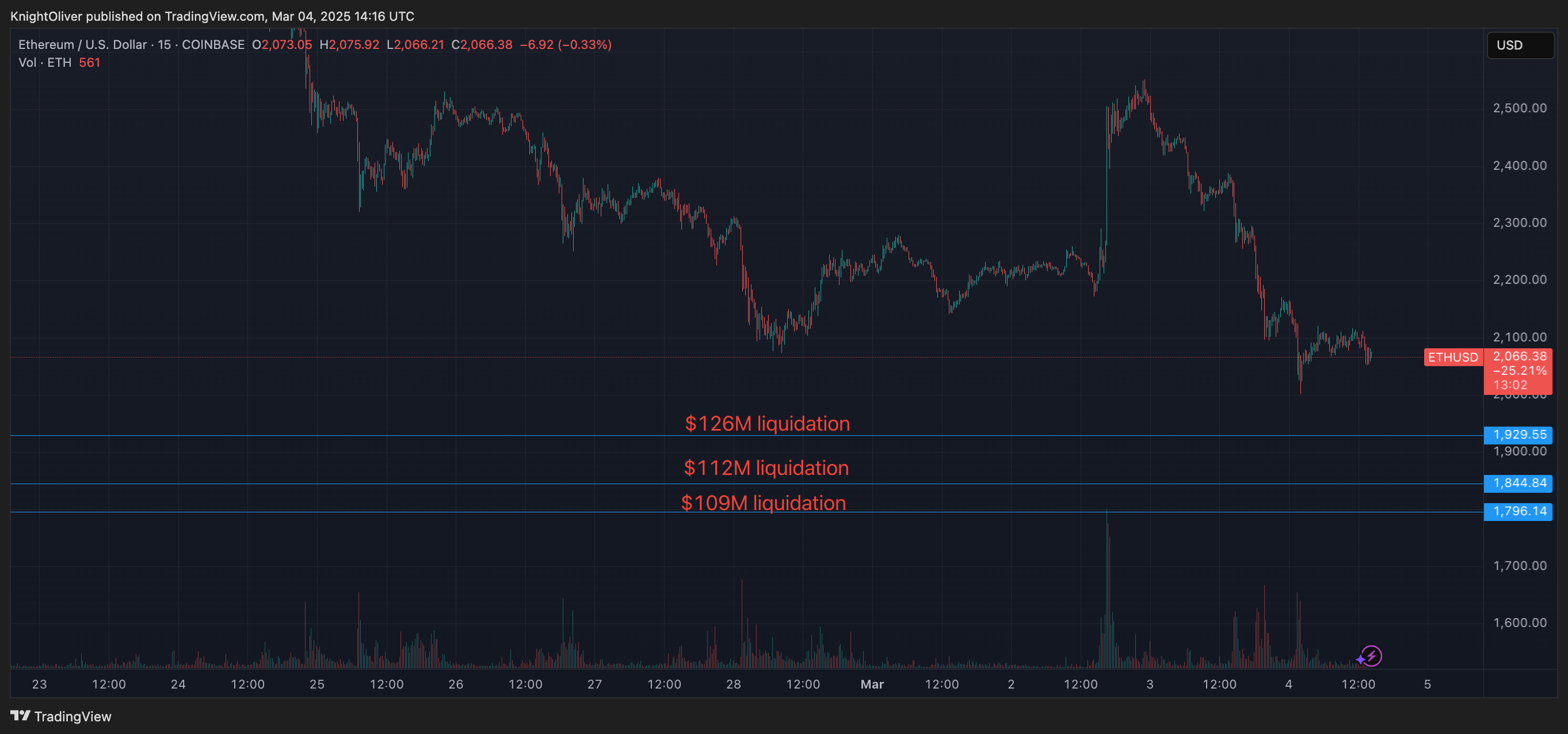Screen dimensions: 1568x734
Task: Click the 1,929.55 blue price label
Action: point(1519,434)
